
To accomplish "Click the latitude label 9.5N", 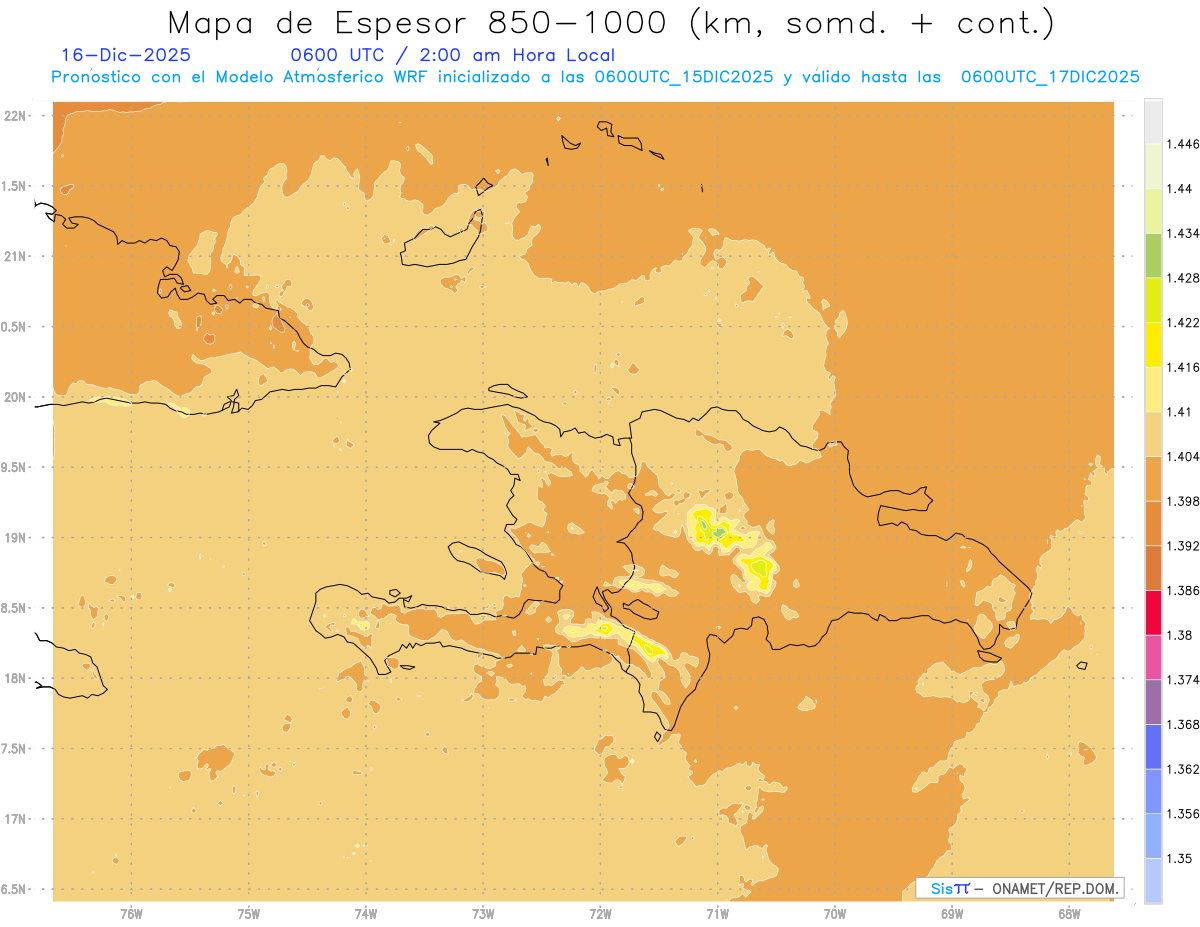I will click(13, 468).
